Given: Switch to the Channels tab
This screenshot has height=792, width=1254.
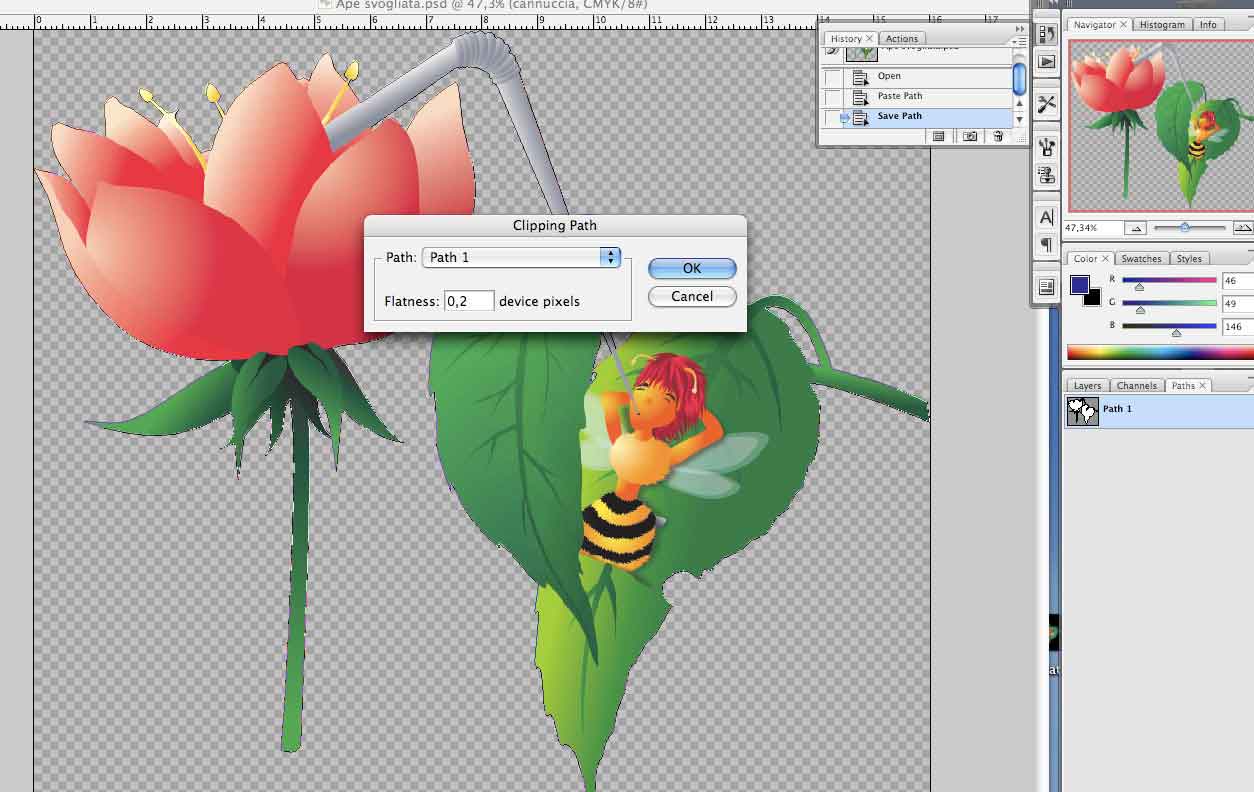Looking at the screenshot, I should point(1137,385).
